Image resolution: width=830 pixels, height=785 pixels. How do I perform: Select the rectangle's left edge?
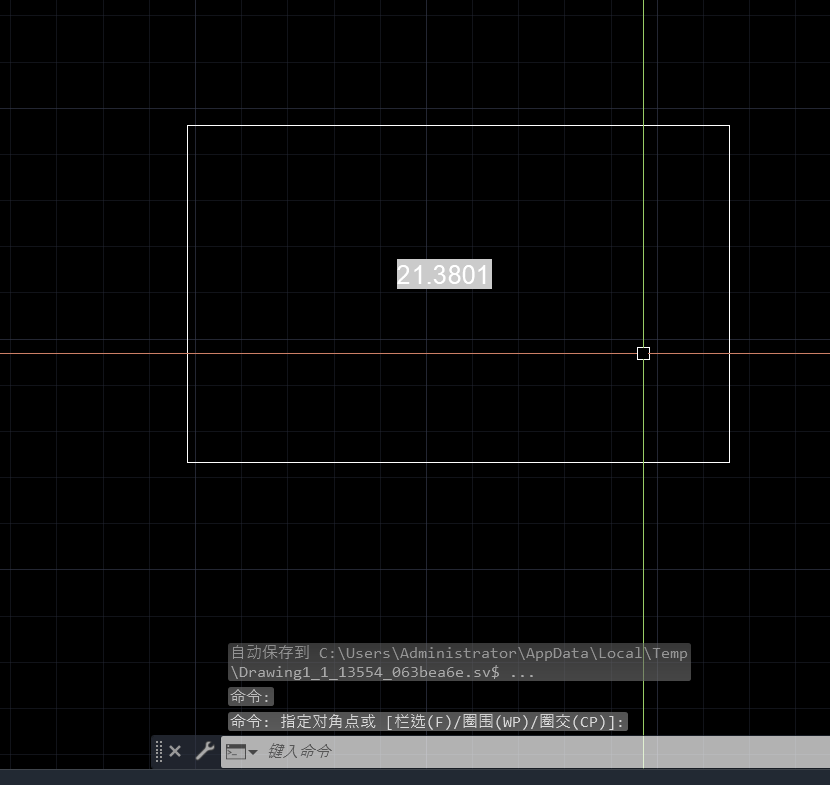[188, 250]
